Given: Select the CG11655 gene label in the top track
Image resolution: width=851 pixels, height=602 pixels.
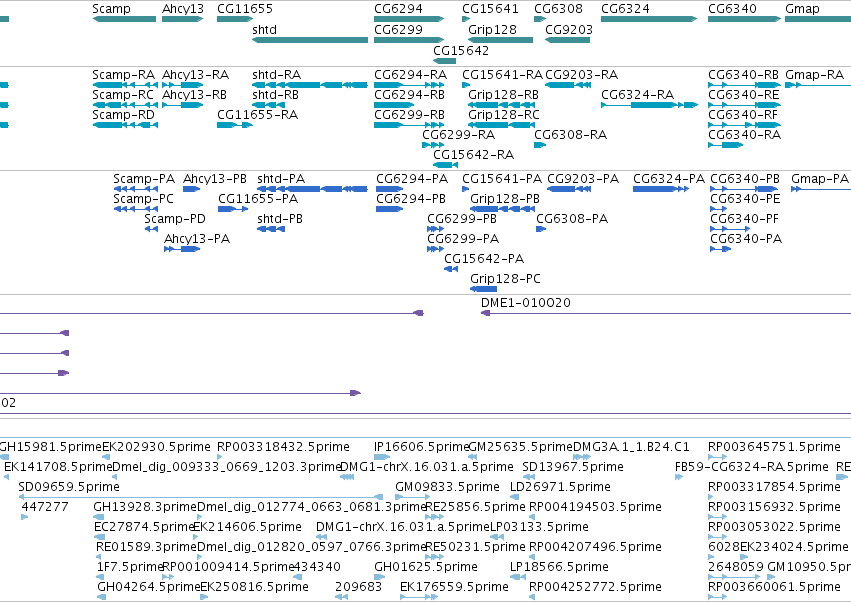Looking at the screenshot, I should [x=245, y=9].
